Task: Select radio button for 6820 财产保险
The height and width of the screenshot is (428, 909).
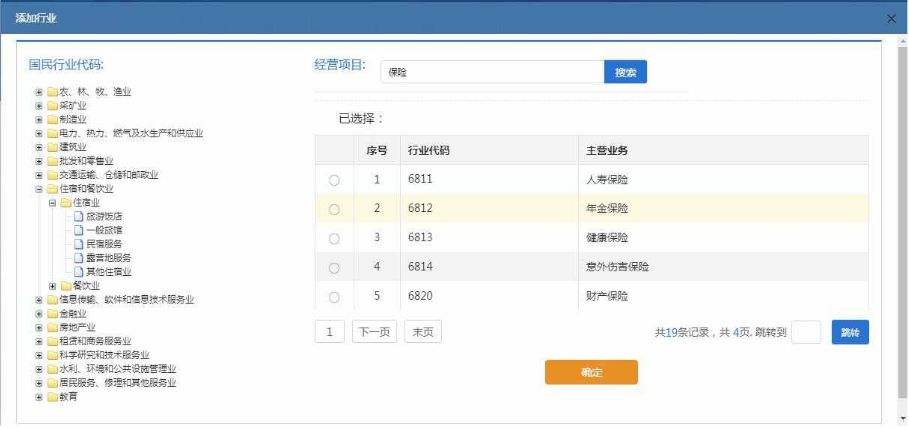Action: pos(334,297)
